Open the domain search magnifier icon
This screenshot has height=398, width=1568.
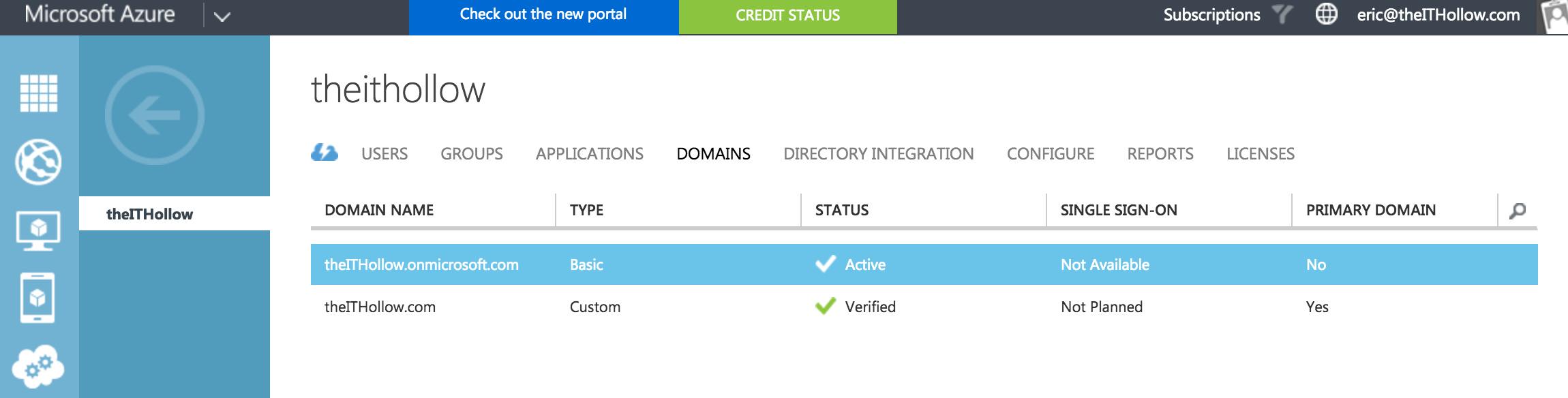pos(1518,211)
